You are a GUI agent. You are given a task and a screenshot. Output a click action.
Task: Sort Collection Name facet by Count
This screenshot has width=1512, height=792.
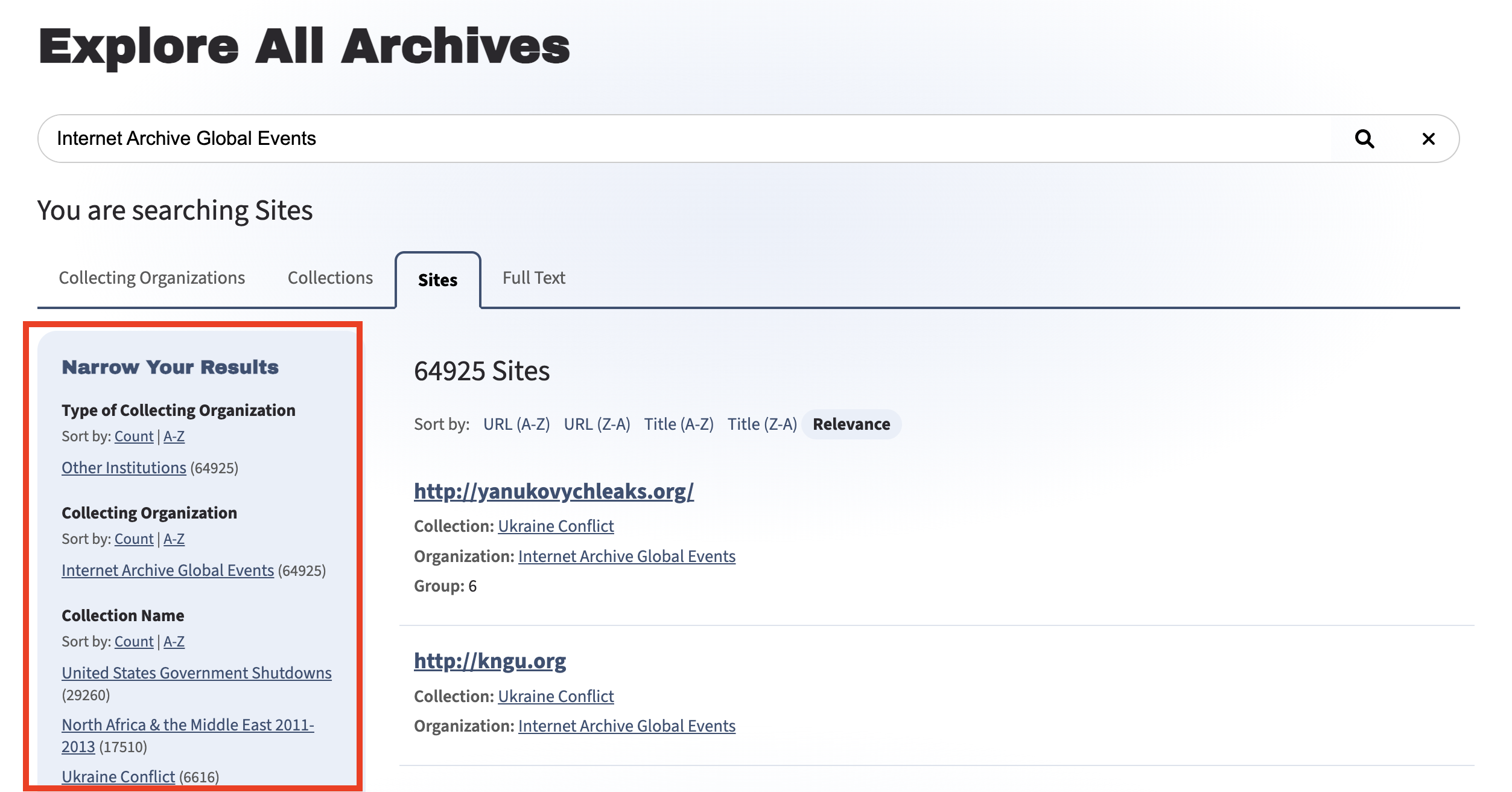(134, 642)
